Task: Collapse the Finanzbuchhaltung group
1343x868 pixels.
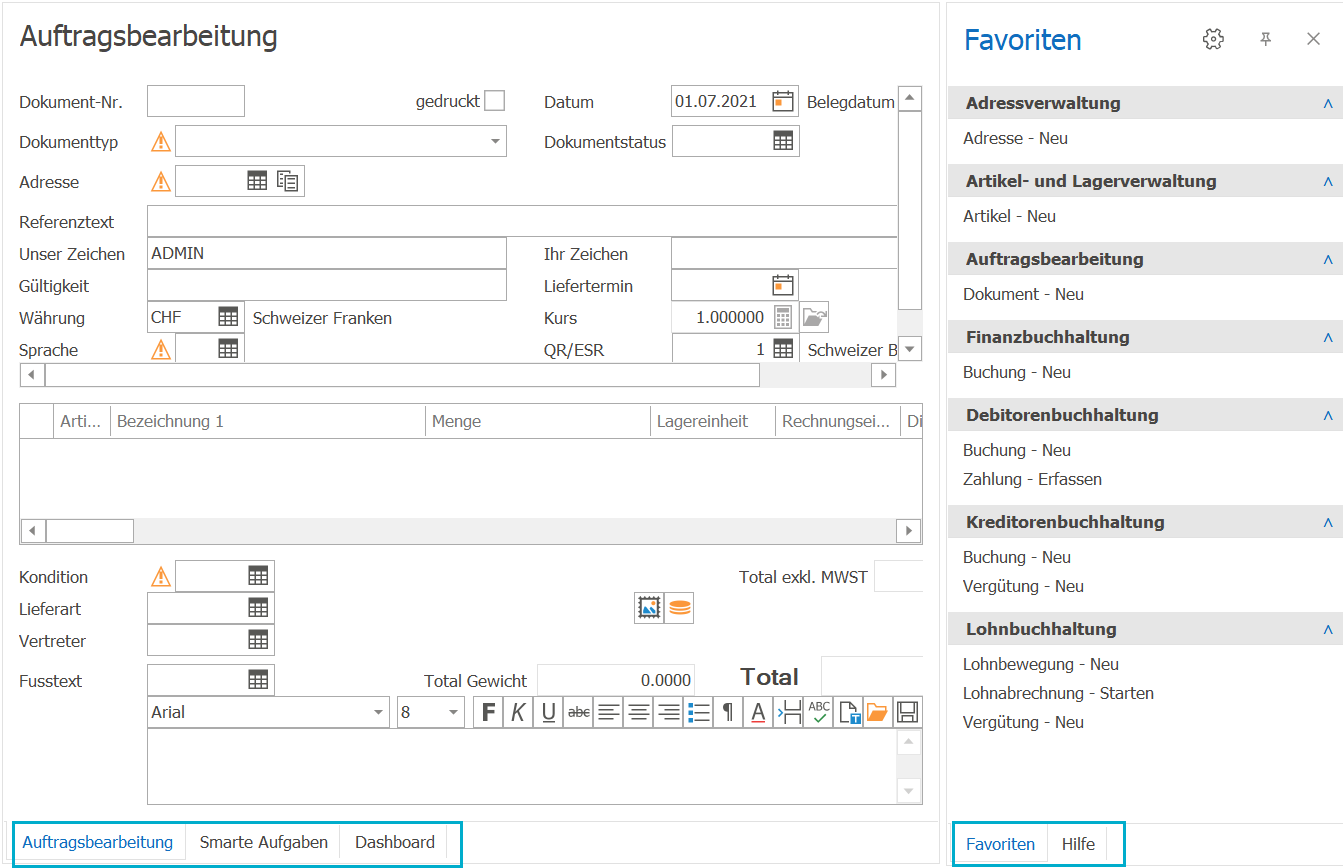Action: coord(1328,337)
